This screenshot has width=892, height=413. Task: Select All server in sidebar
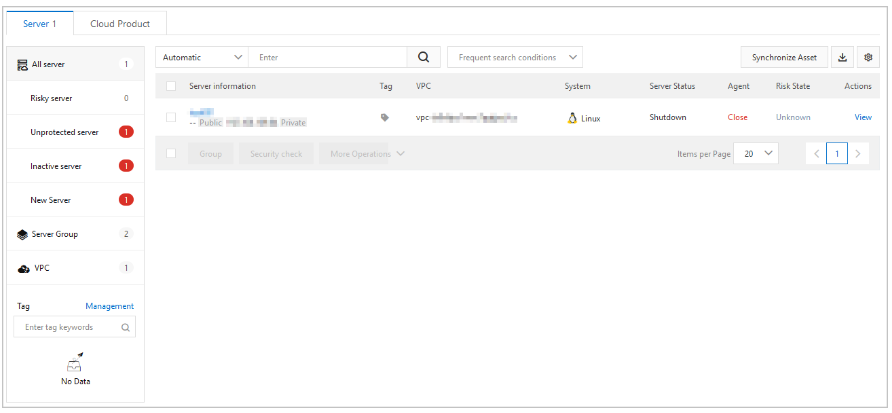[76, 64]
